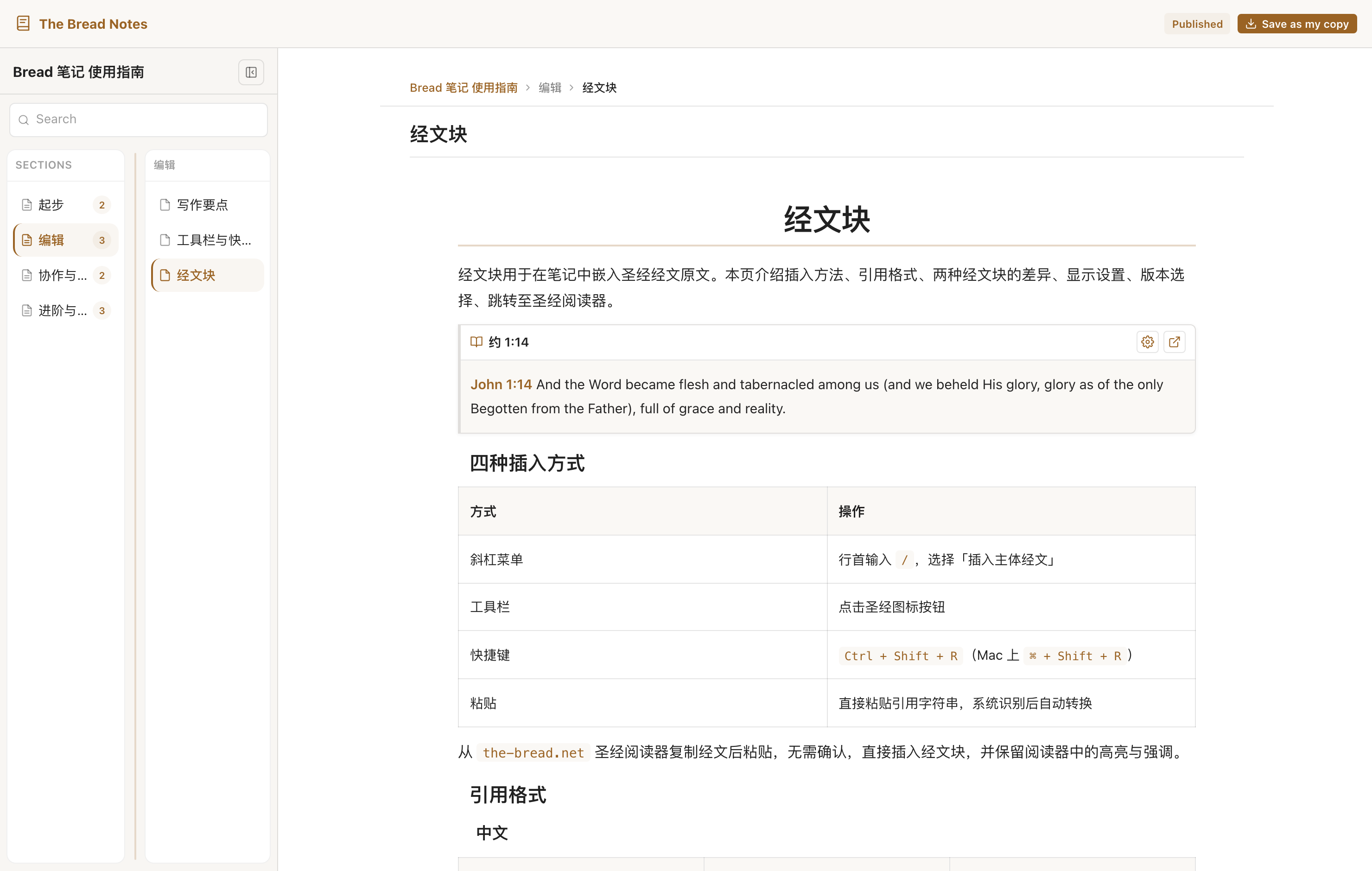The width and height of the screenshot is (1372, 871).
Task: Click the 协作与... document icon
Action: point(27,275)
